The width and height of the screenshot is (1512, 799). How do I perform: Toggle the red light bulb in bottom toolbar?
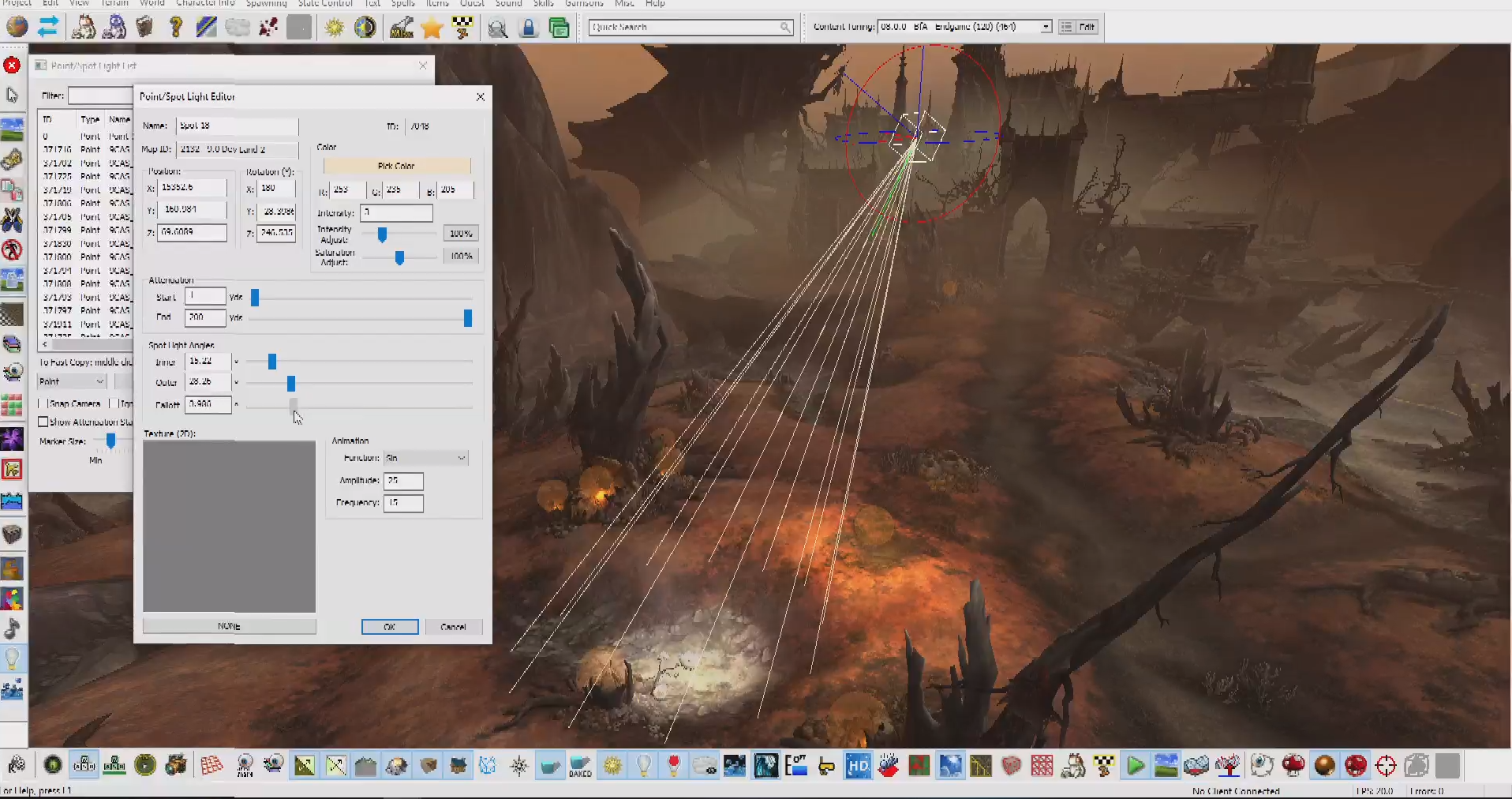click(673, 765)
